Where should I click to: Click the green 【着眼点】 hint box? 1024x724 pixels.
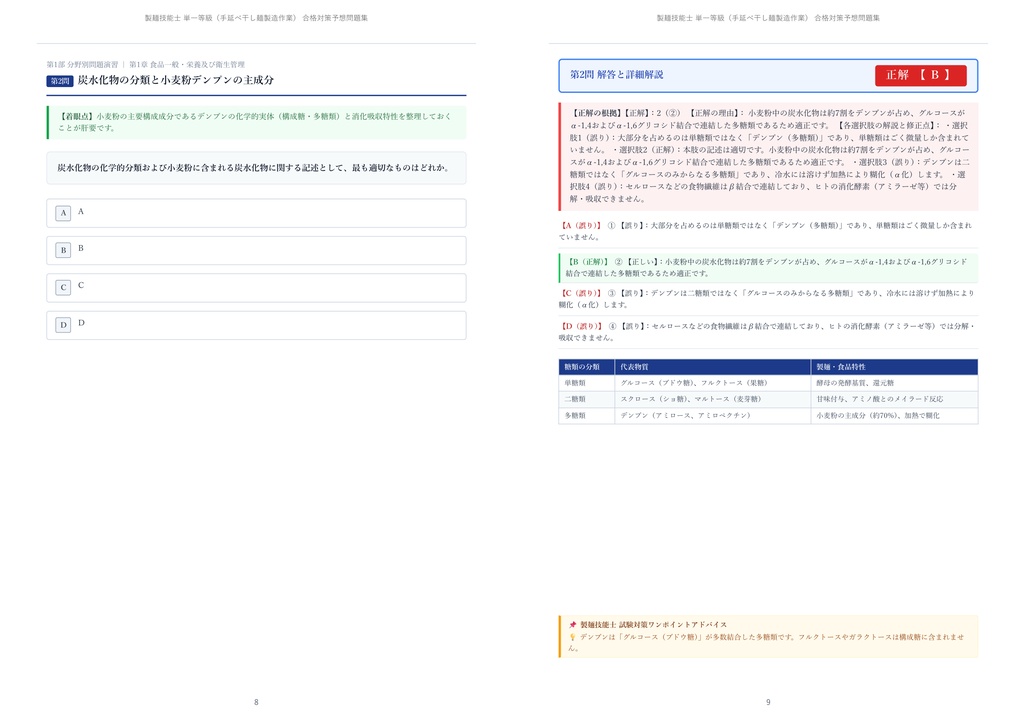point(256,122)
